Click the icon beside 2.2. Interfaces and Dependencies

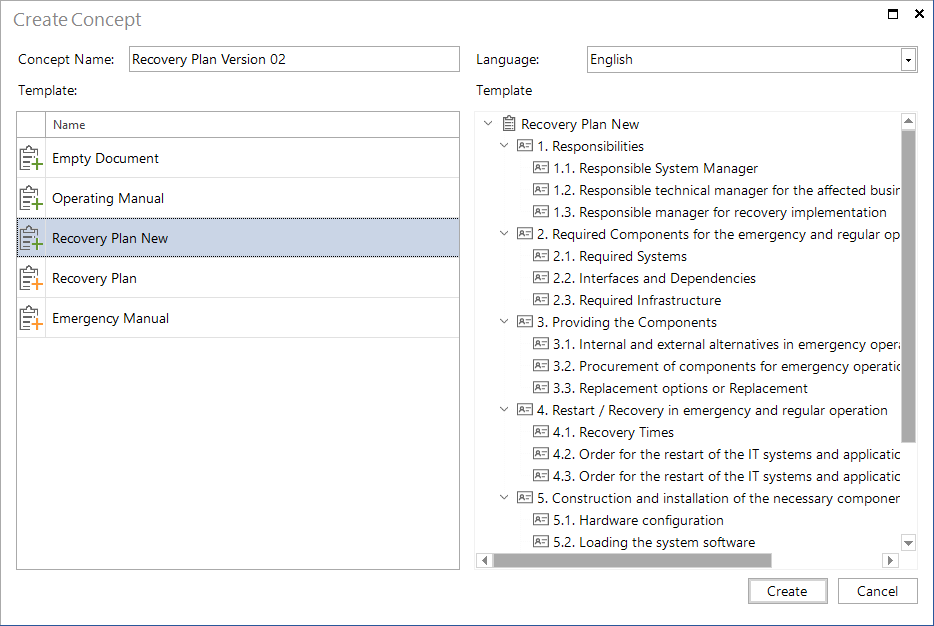pyautogui.click(x=541, y=278)
